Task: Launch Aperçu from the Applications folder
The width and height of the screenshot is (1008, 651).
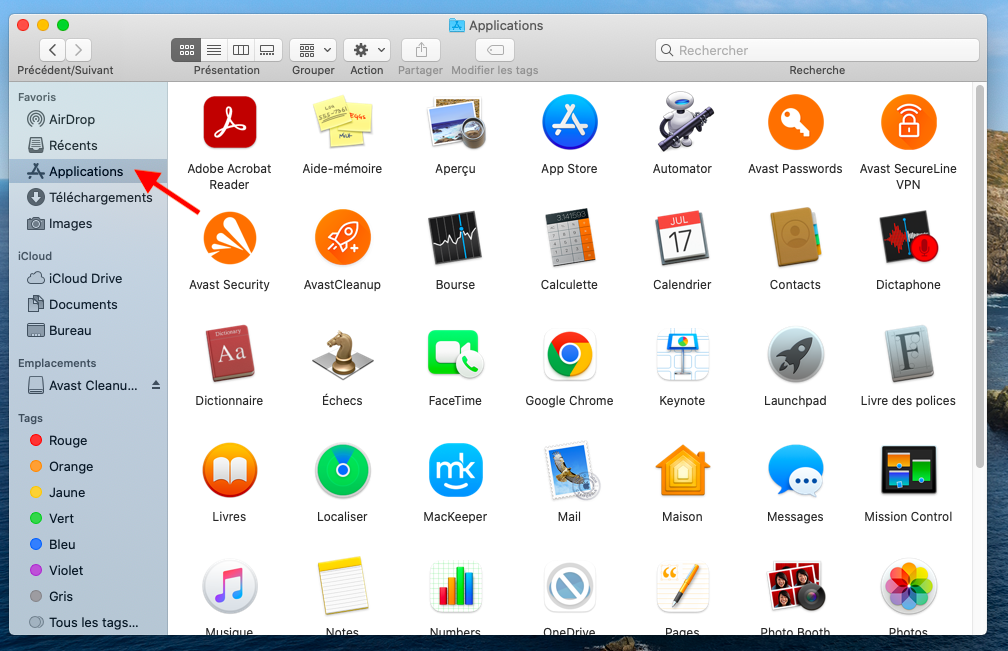Action: pos(455,122)
